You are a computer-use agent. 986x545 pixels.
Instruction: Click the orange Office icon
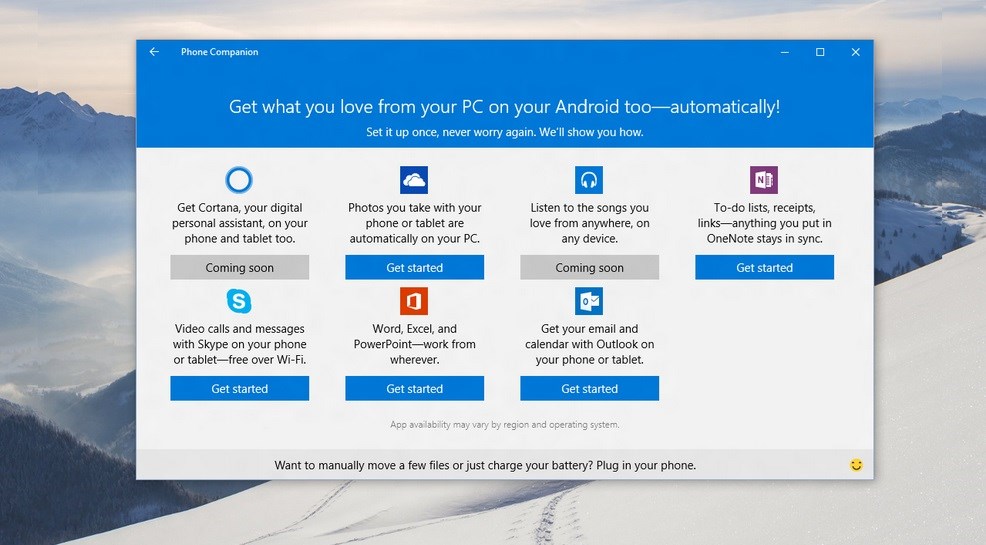coord(414,301)
